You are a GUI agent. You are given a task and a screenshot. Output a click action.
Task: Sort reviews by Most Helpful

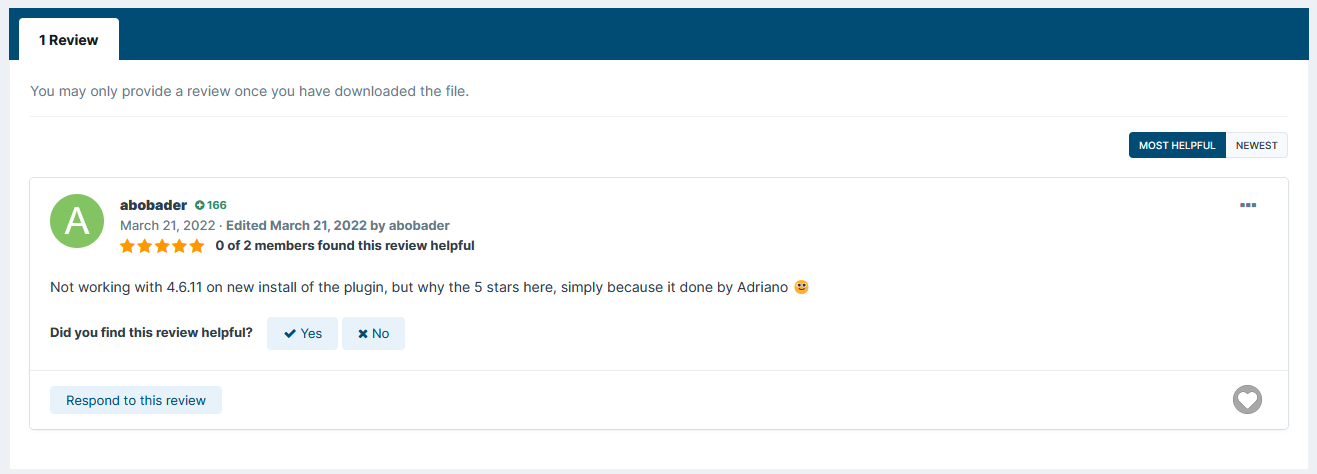point(1177,145)
